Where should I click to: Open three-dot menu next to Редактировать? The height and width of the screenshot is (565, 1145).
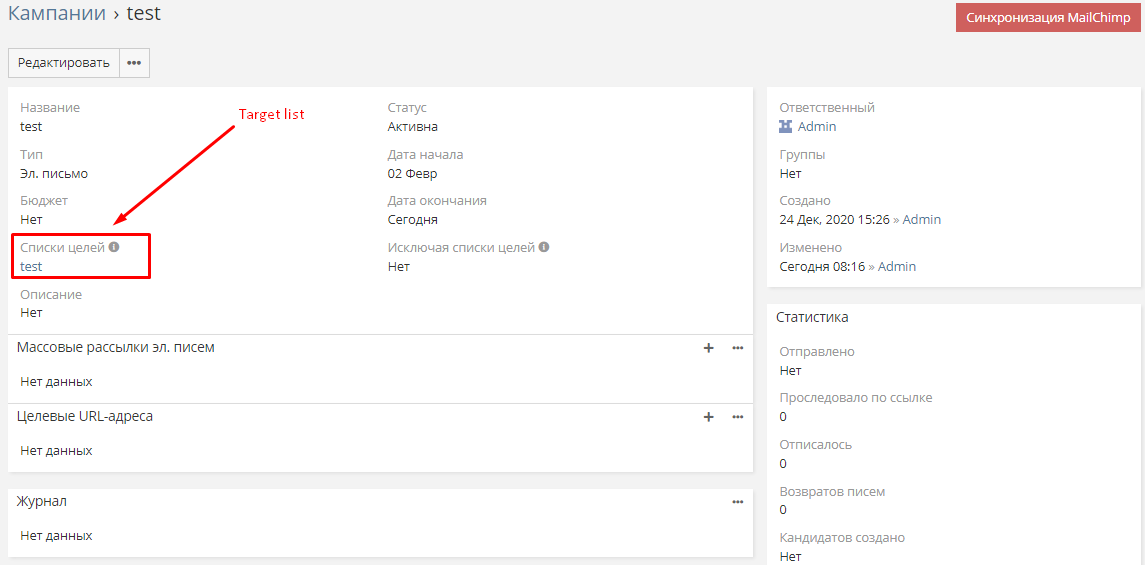click(x=134, y=63)
